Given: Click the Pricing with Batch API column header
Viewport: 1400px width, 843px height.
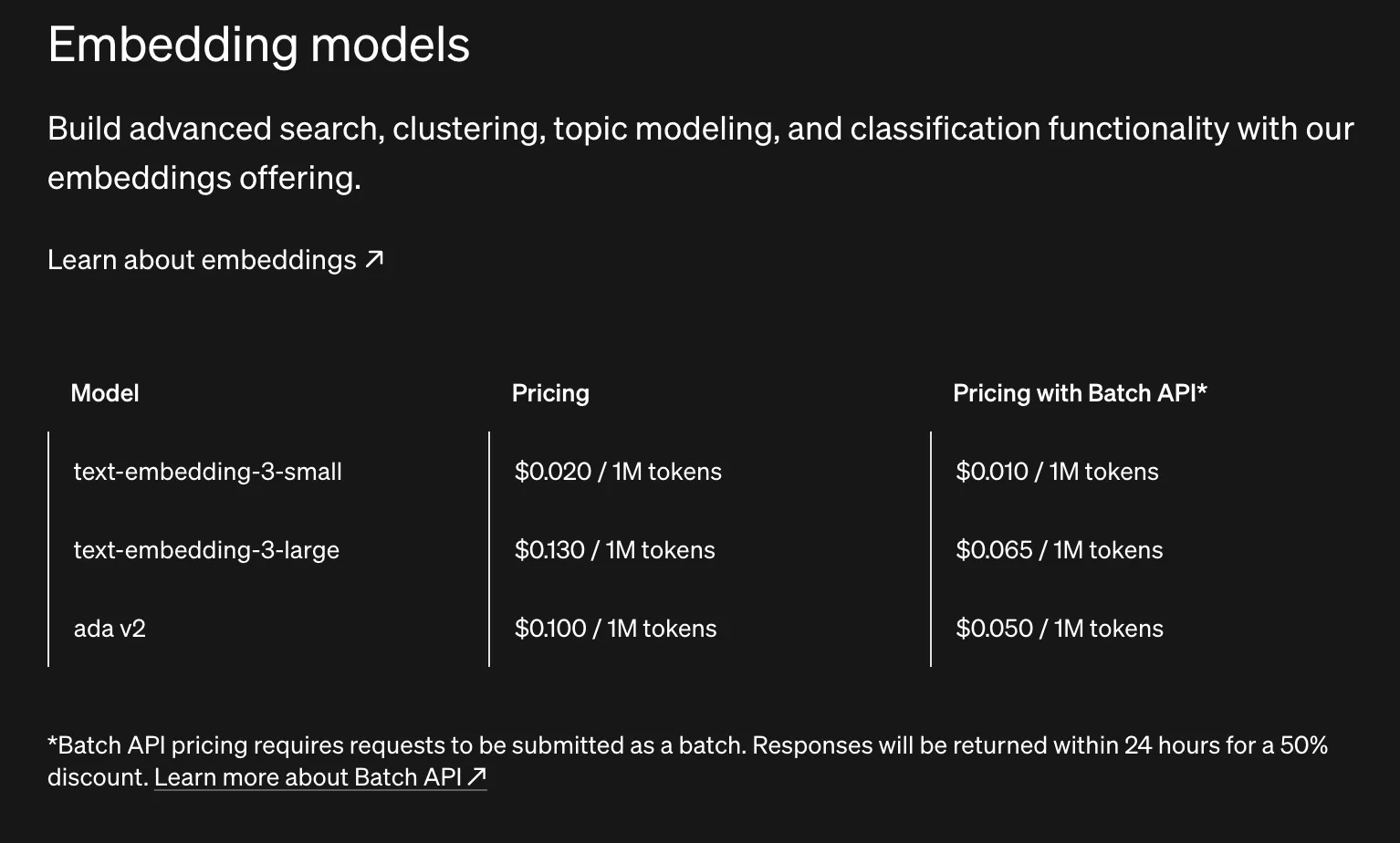Looking at the screenshot, I should [x=1080, y=393].
